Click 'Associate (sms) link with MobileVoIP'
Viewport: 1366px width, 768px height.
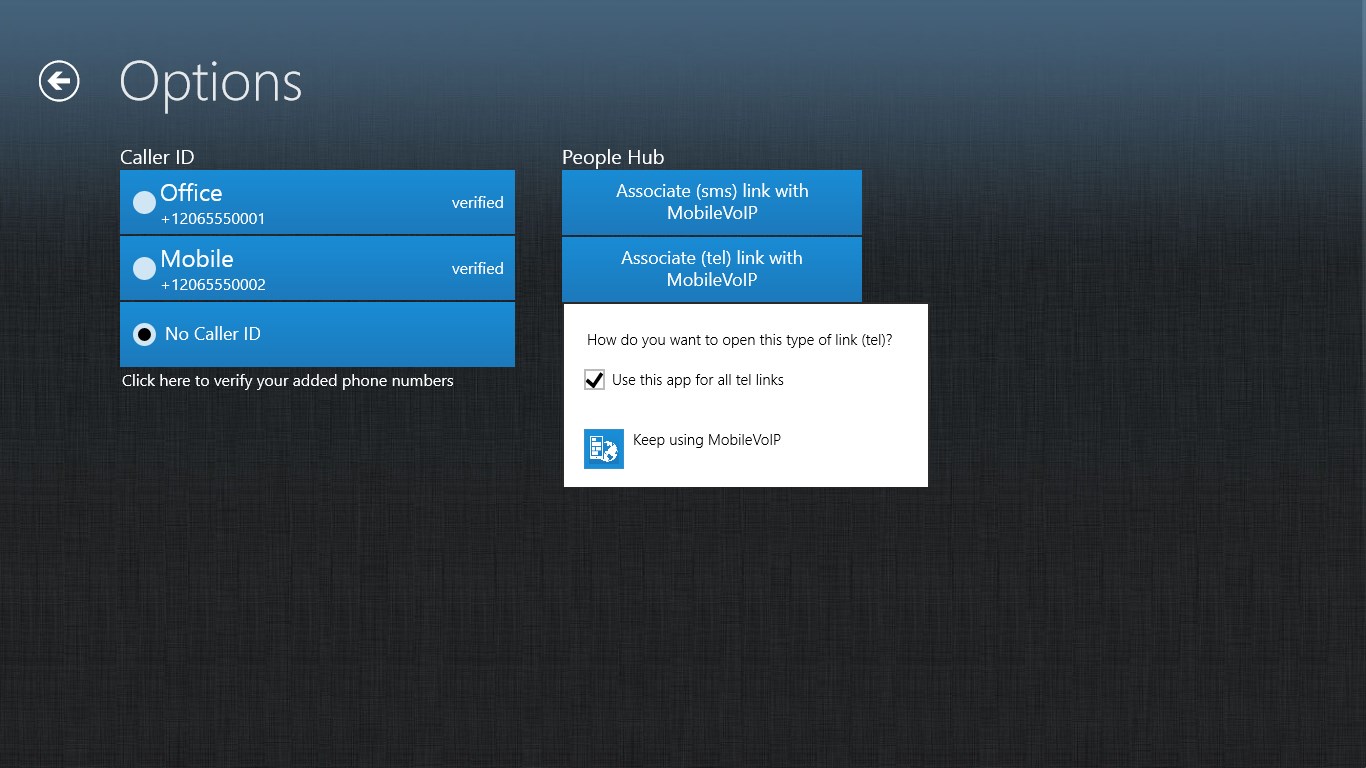point(711,202)
